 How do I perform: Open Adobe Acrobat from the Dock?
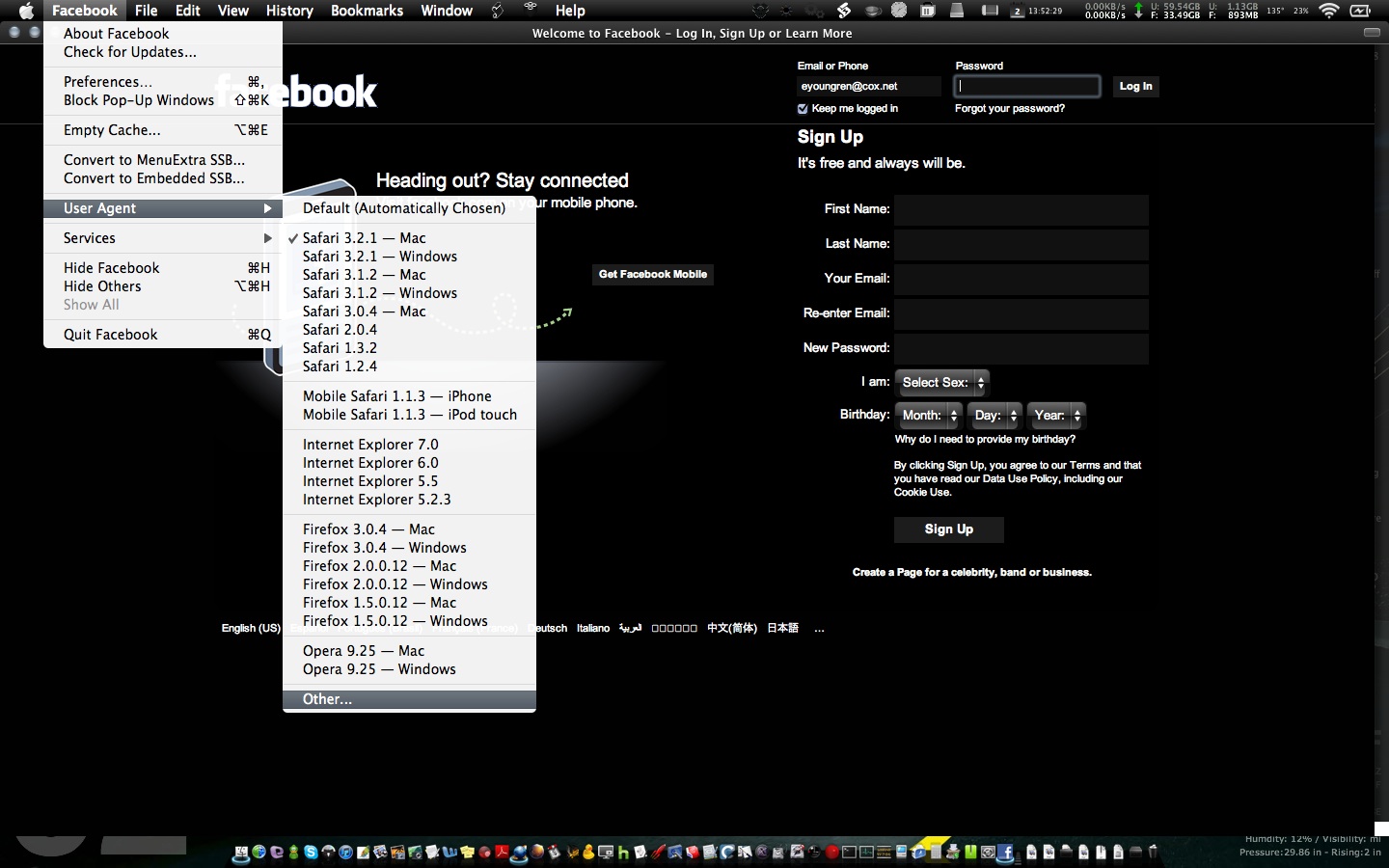pos(502,853)
